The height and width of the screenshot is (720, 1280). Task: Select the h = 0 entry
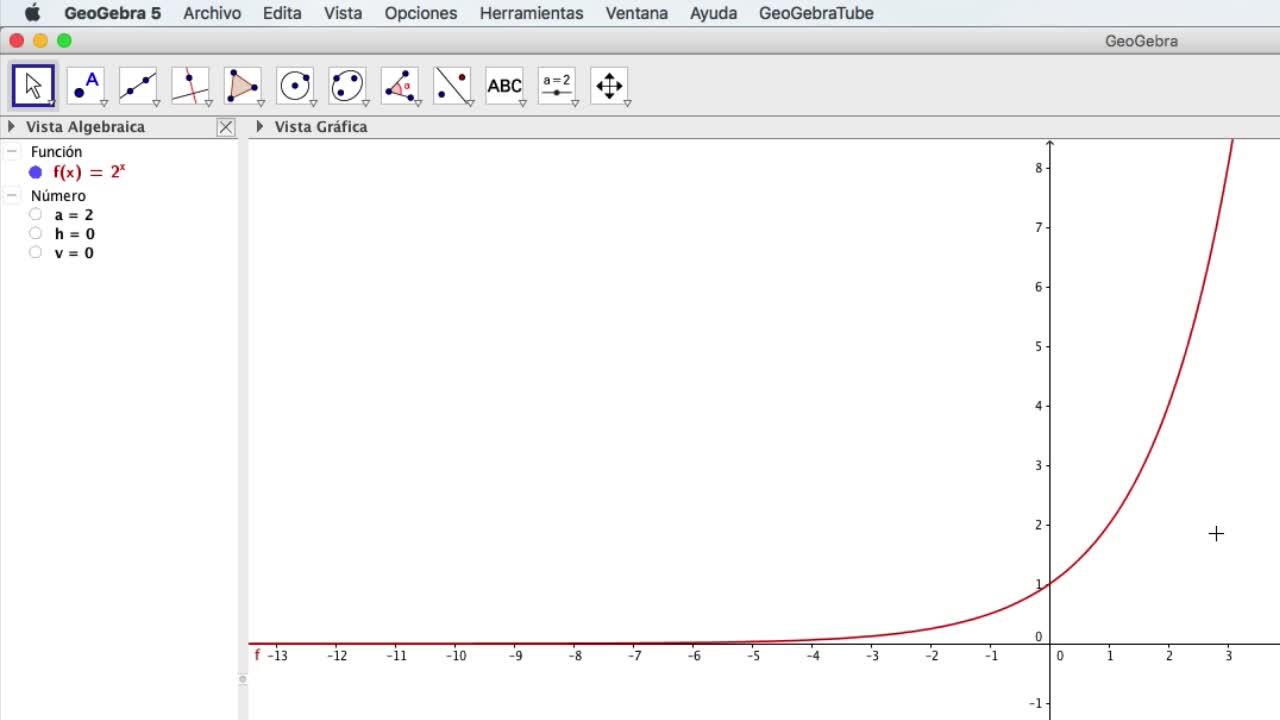point(75,234)
